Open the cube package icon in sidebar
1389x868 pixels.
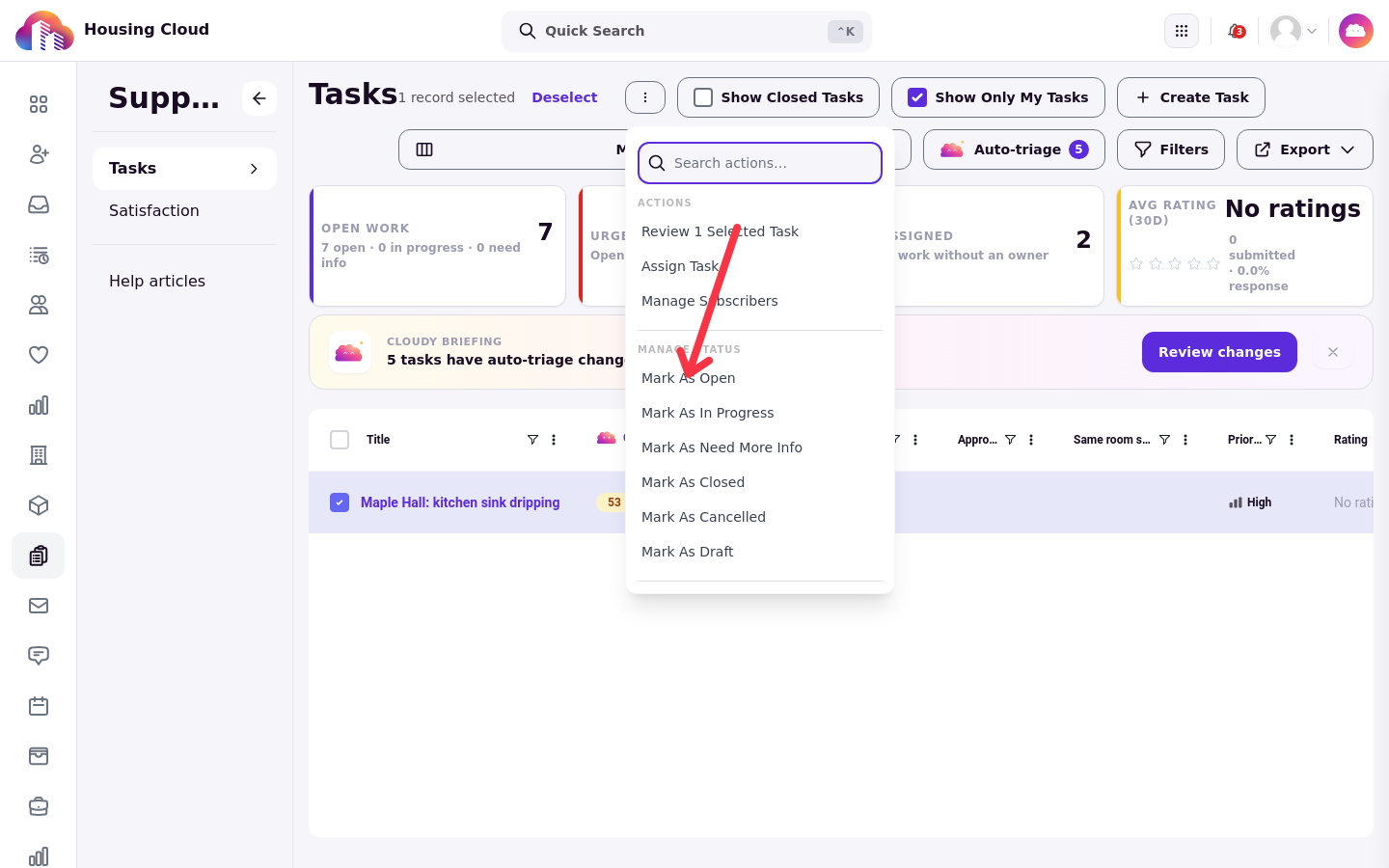(39, 505)
